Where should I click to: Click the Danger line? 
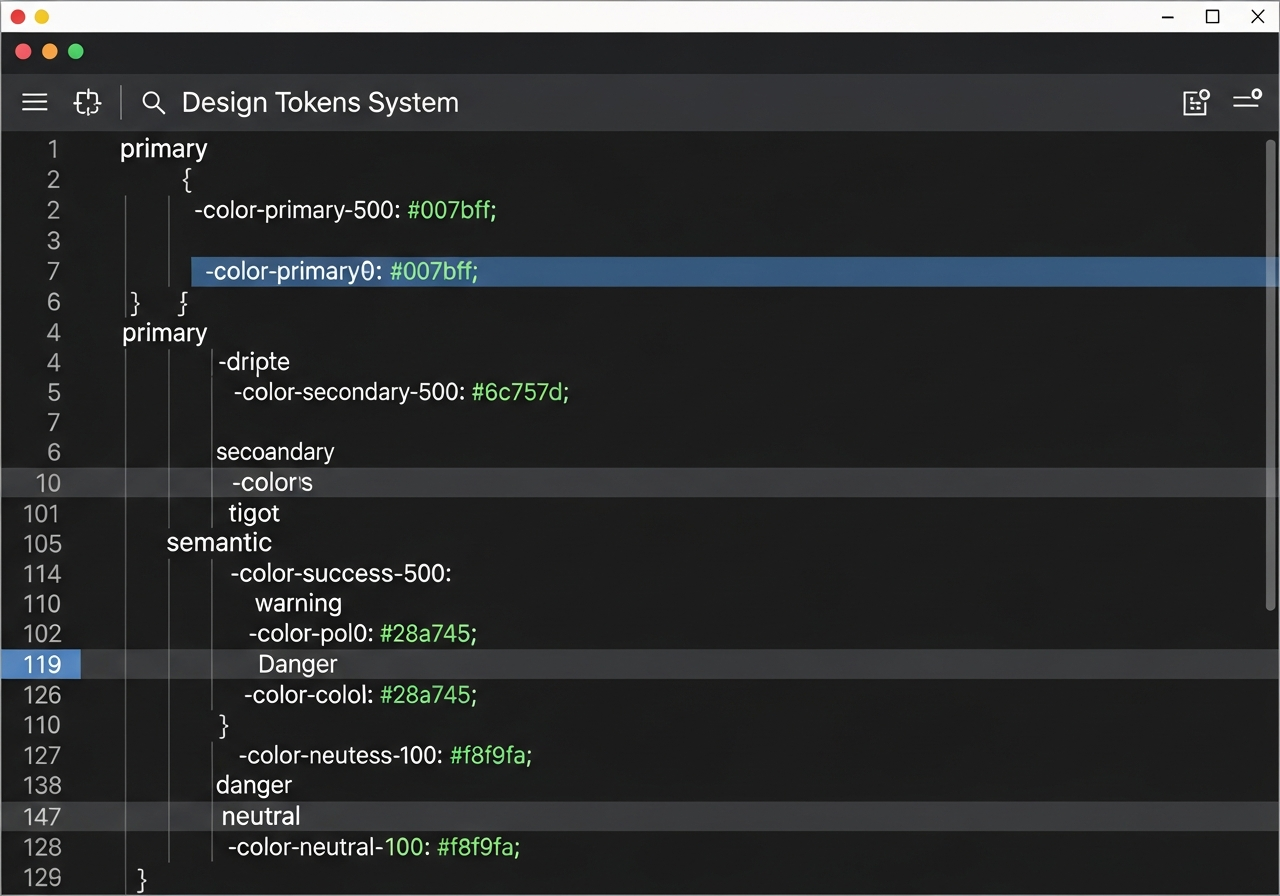297,664
